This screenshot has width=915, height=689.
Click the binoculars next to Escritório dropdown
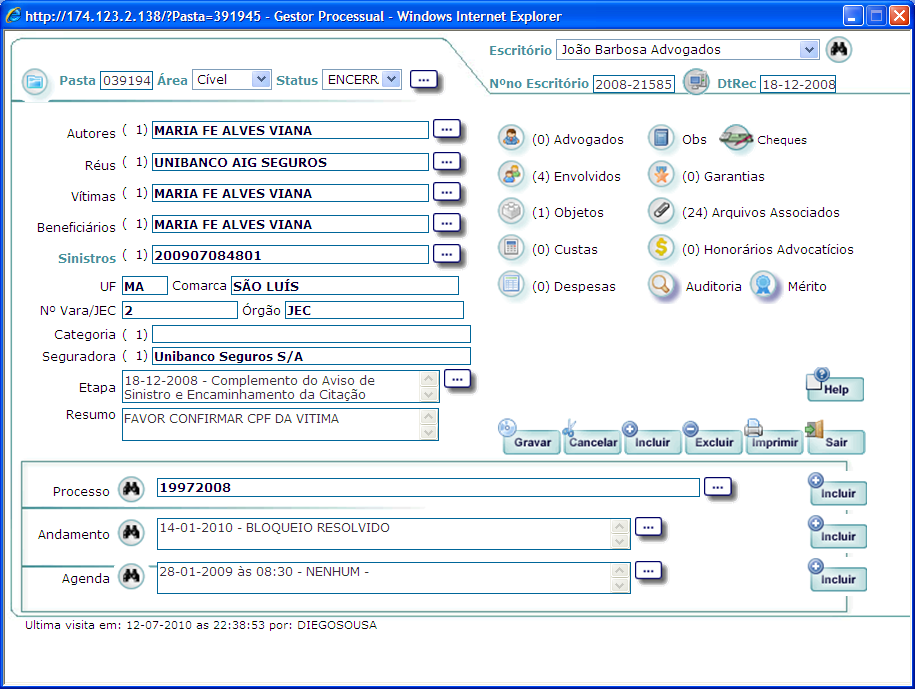tap(839, 49)
